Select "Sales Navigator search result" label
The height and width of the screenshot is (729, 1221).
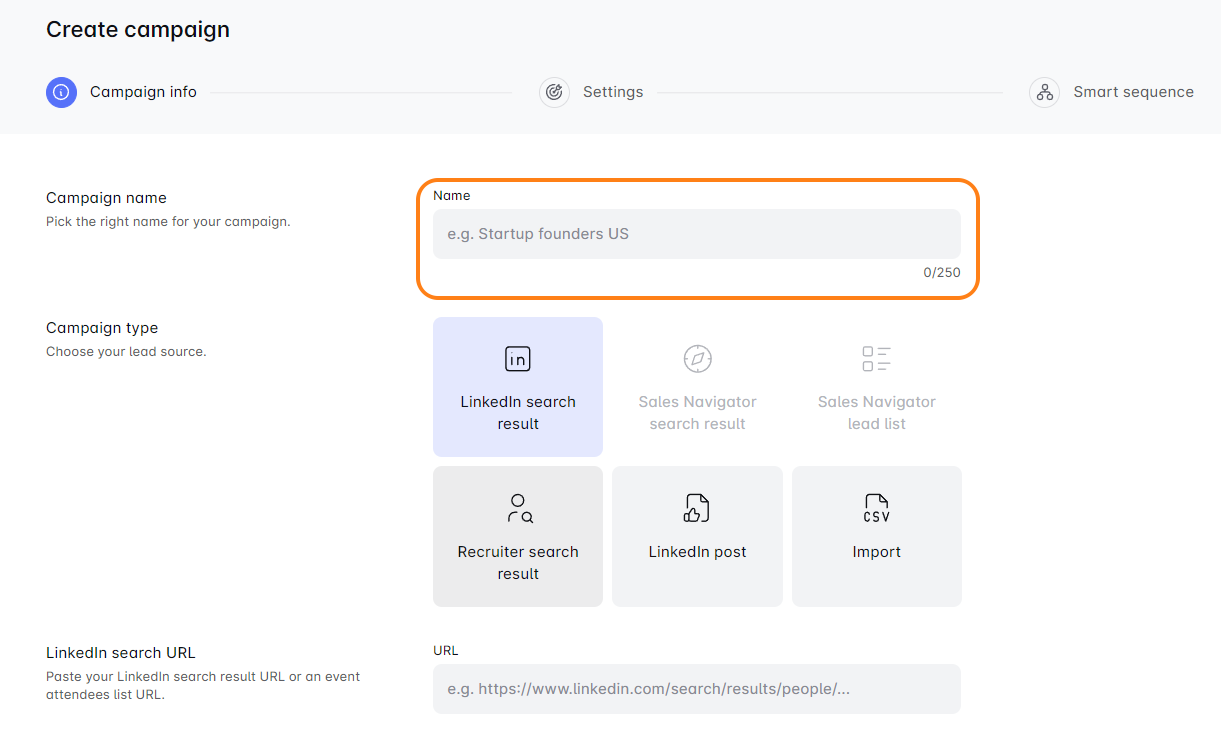click(x=697, y=413)
